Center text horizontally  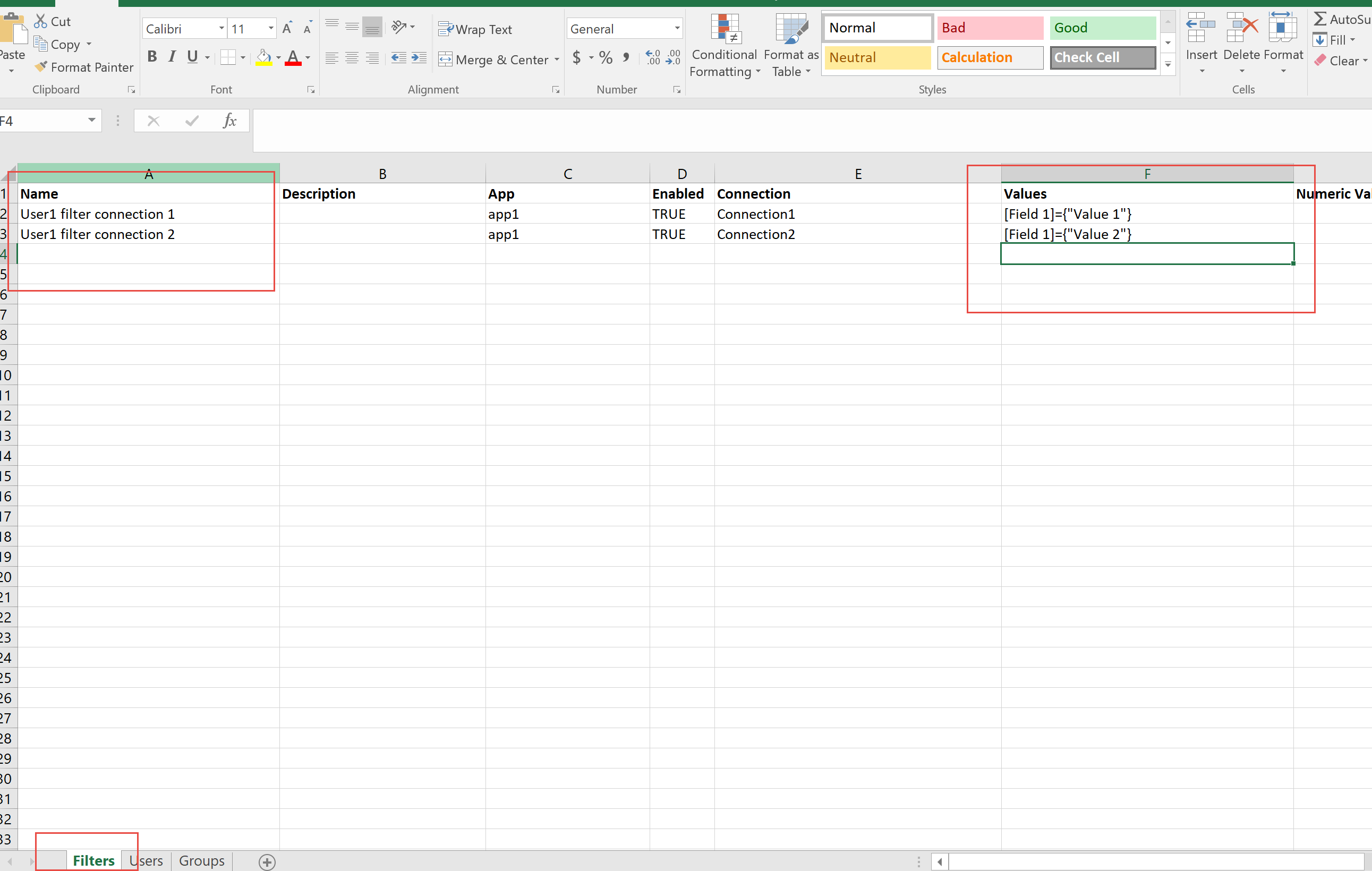coord(352,57)
